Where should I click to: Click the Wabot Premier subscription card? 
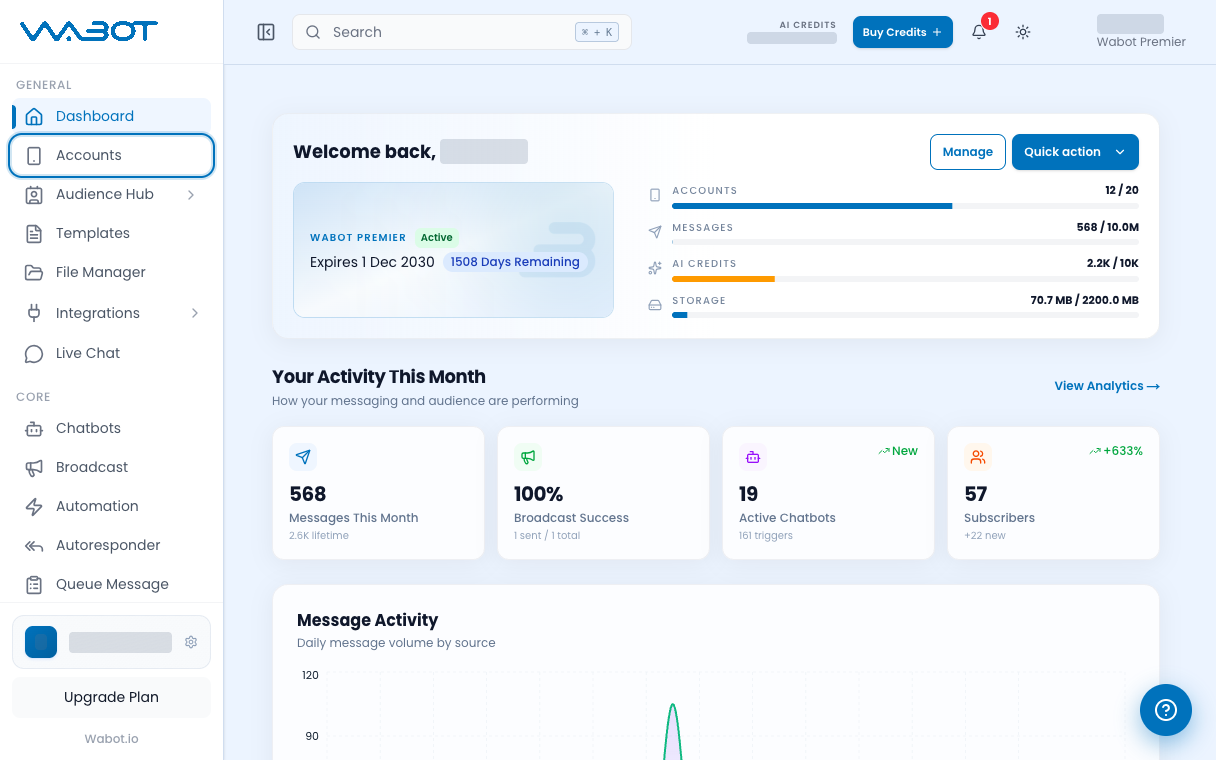(x=453, y=250)
